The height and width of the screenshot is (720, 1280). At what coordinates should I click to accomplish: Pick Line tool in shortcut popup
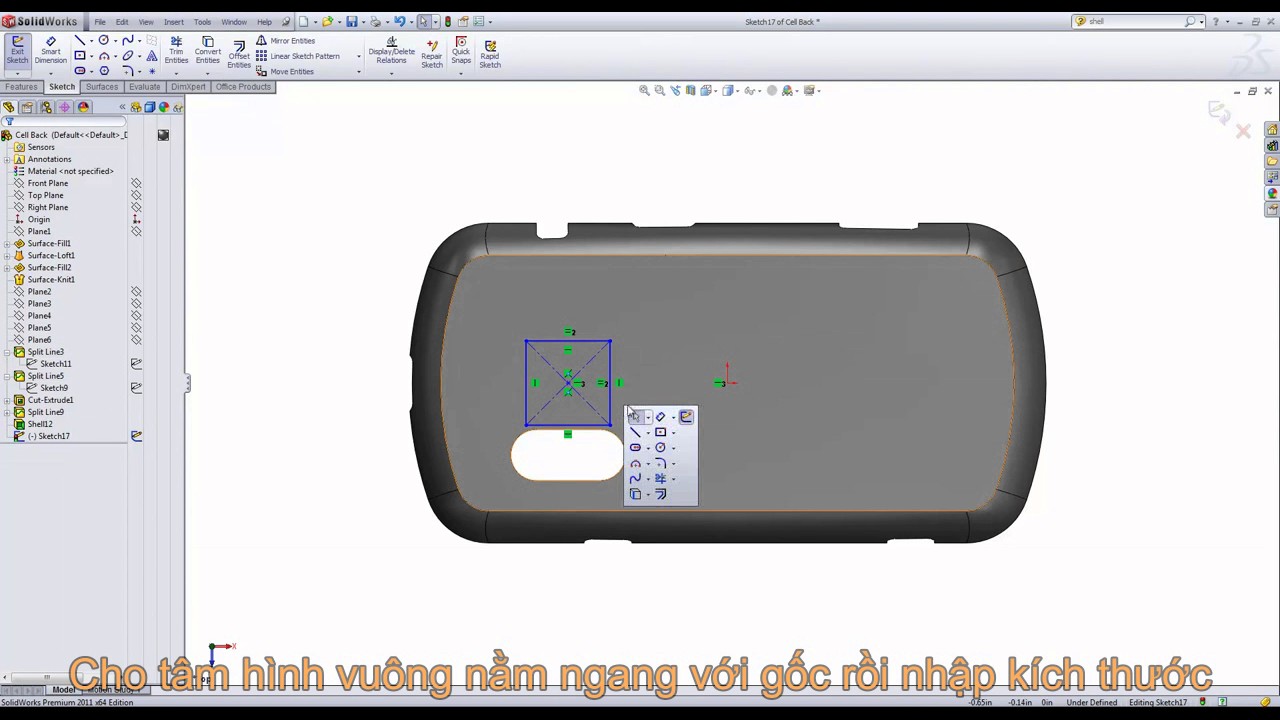point(635,432)
